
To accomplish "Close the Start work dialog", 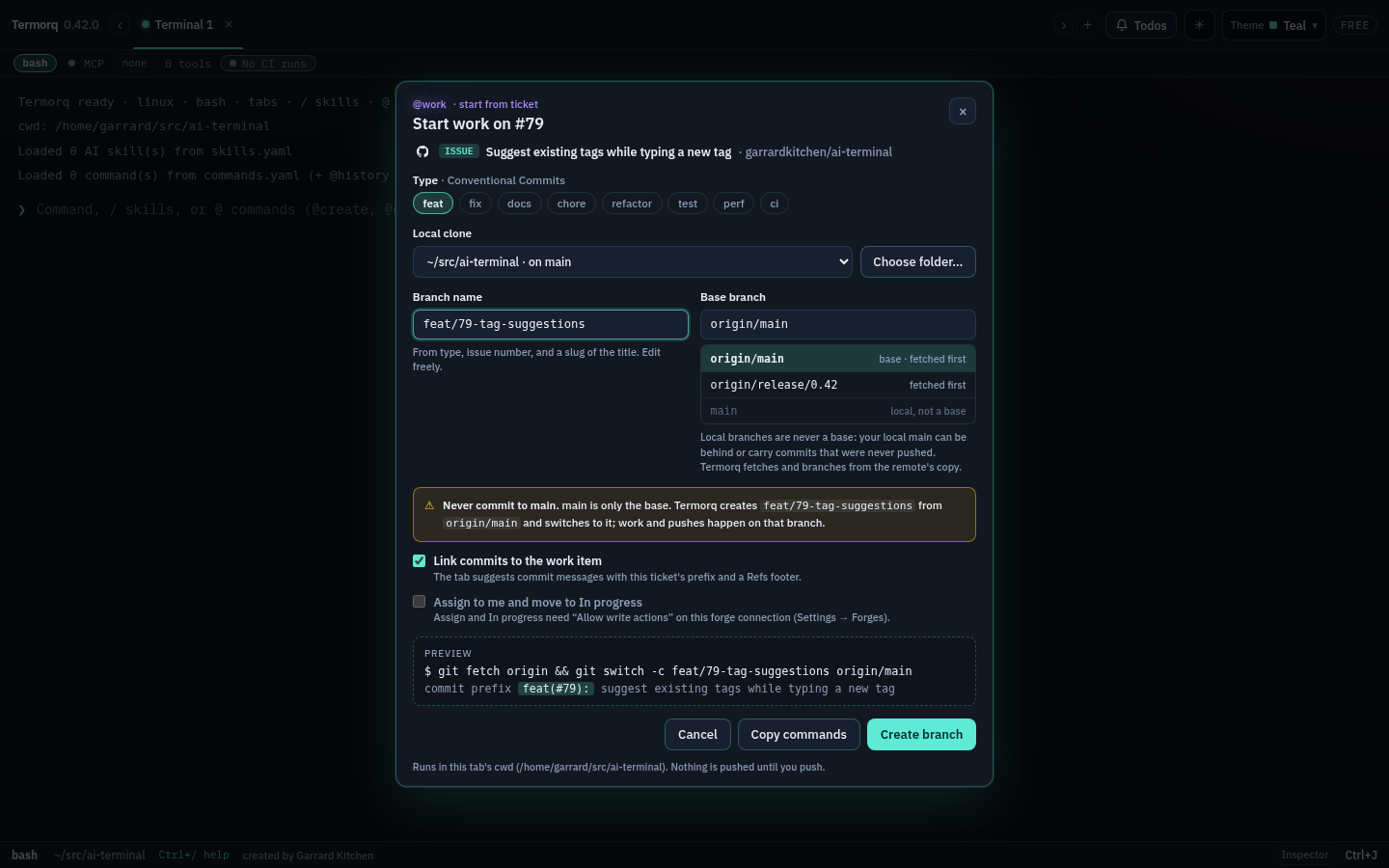I will pos(963,112).
